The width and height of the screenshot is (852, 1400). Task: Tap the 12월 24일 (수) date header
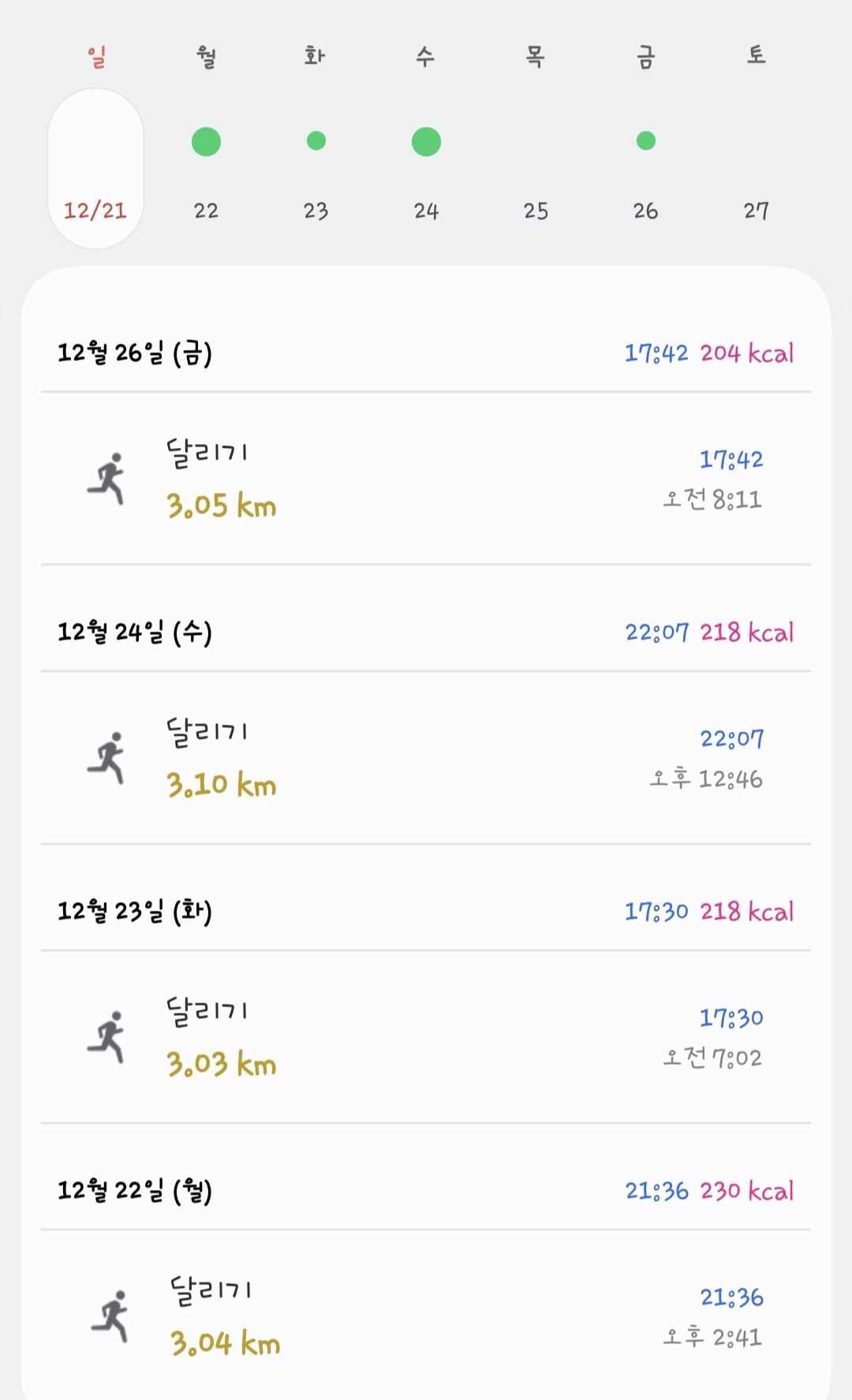(135, 632)
